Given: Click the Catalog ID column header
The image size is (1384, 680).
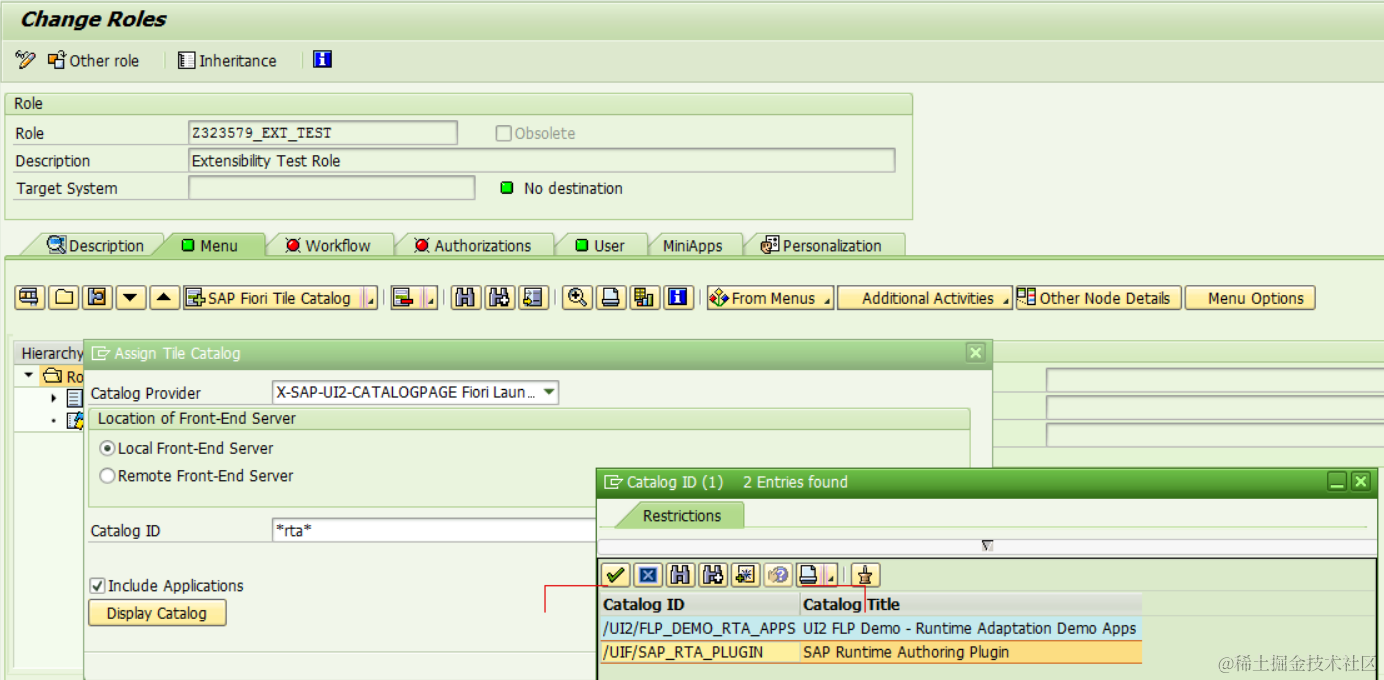Looking at the screenshot, I should pos(700,604).
